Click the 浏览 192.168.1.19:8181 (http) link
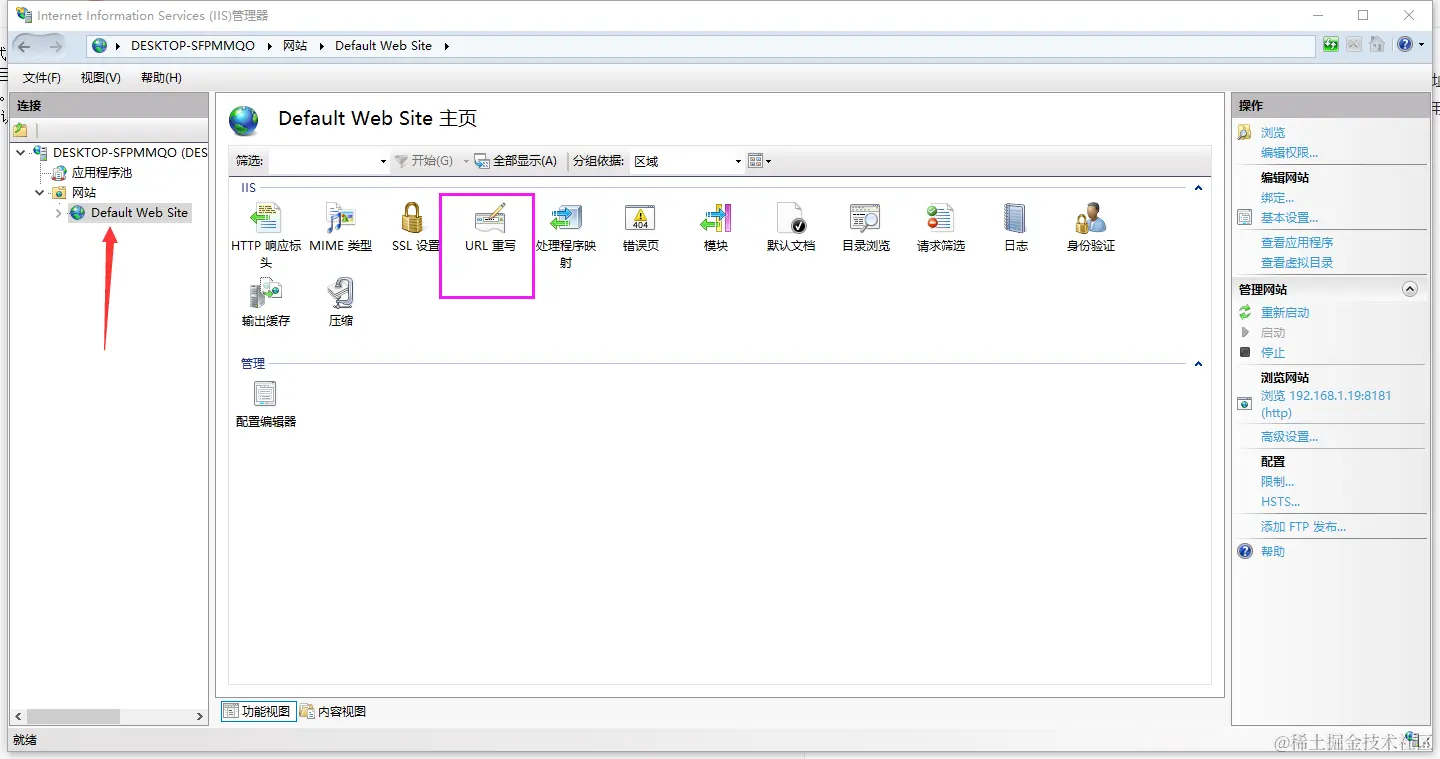Screen dimensions: 1440x759 click(1326, 404)
